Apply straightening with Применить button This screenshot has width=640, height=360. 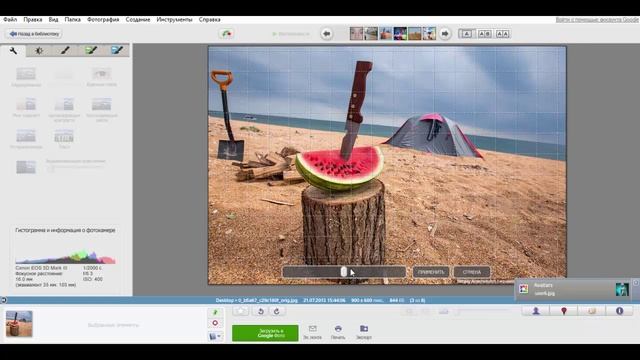coord(431,272)
